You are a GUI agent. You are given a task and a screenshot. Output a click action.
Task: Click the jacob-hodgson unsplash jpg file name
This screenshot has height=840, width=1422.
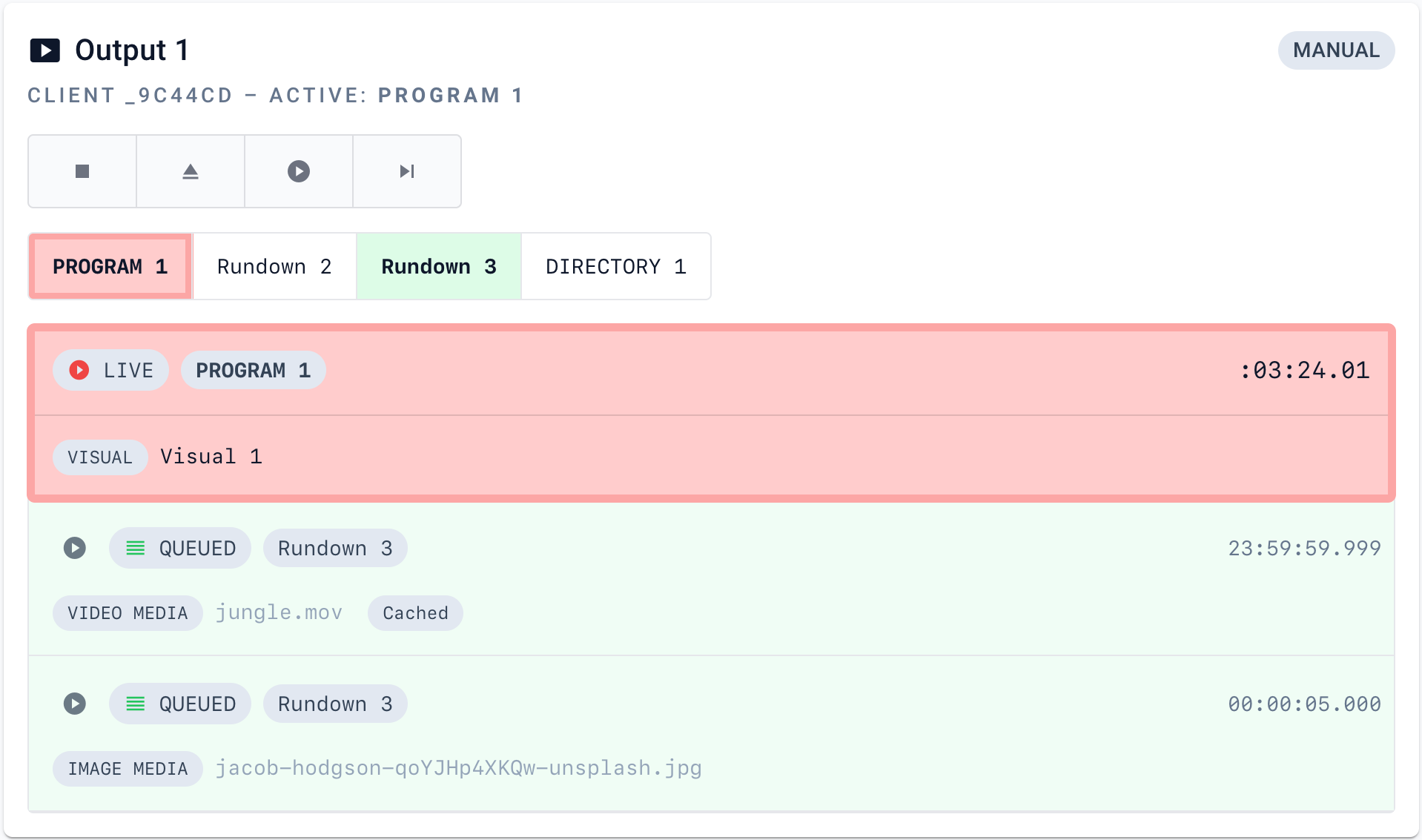[x=458, y=768]
